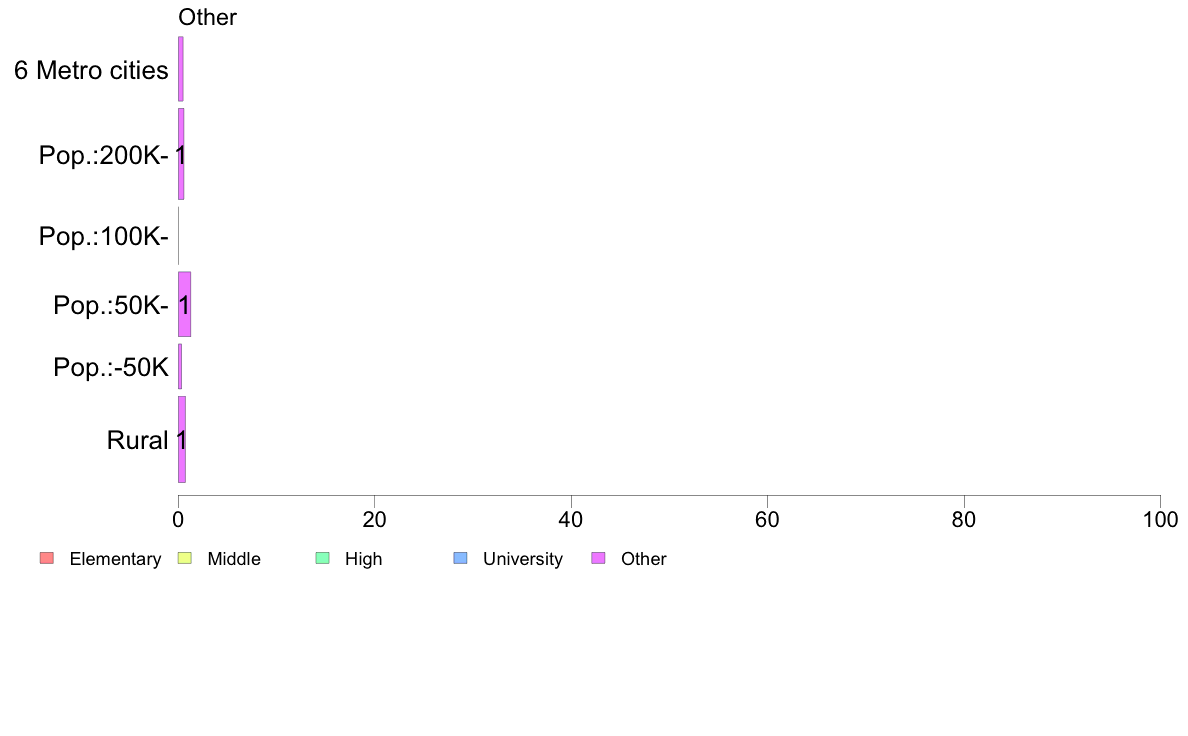Click the 'Other' chart title

click(207, 17)
